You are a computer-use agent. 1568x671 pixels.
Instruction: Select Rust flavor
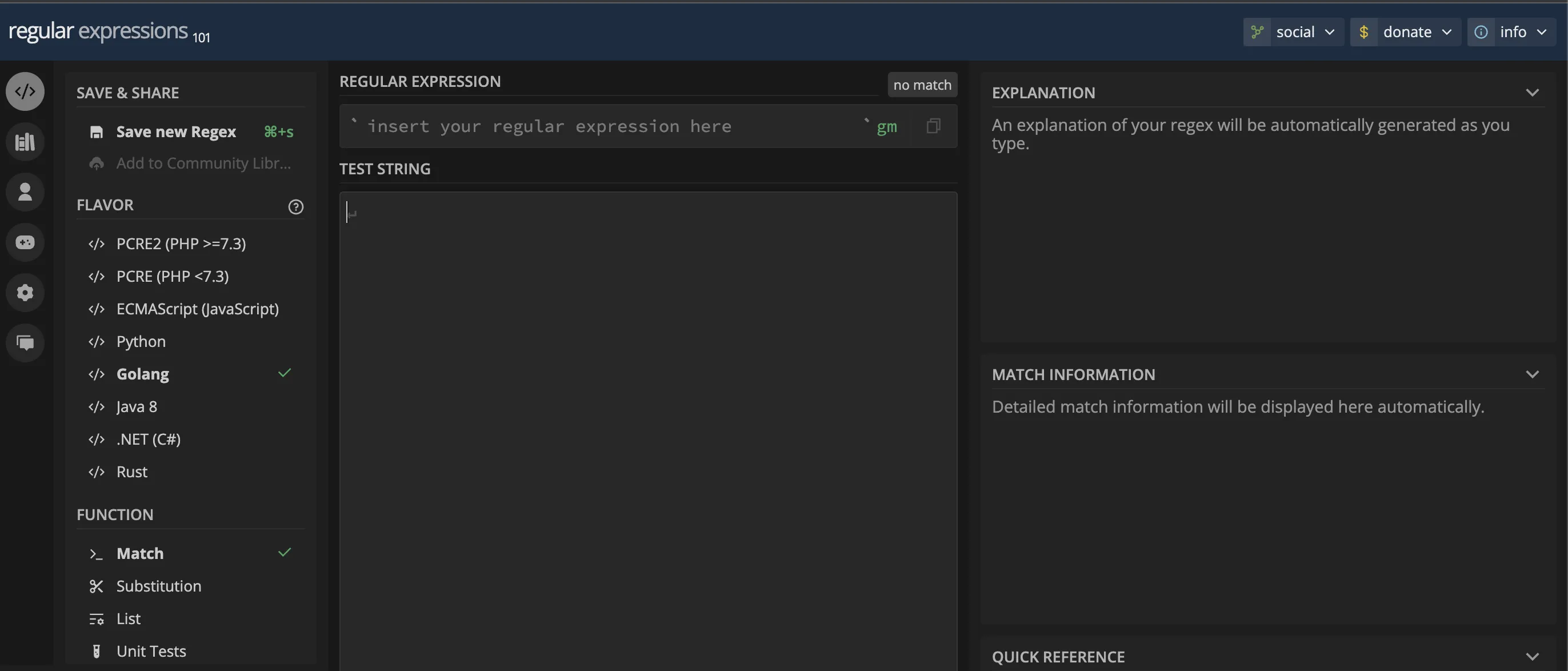point(190,472)
